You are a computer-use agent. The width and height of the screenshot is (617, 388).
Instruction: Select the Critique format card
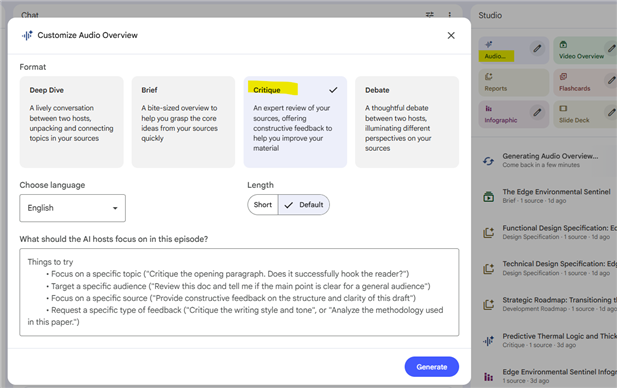coord(295,122)
